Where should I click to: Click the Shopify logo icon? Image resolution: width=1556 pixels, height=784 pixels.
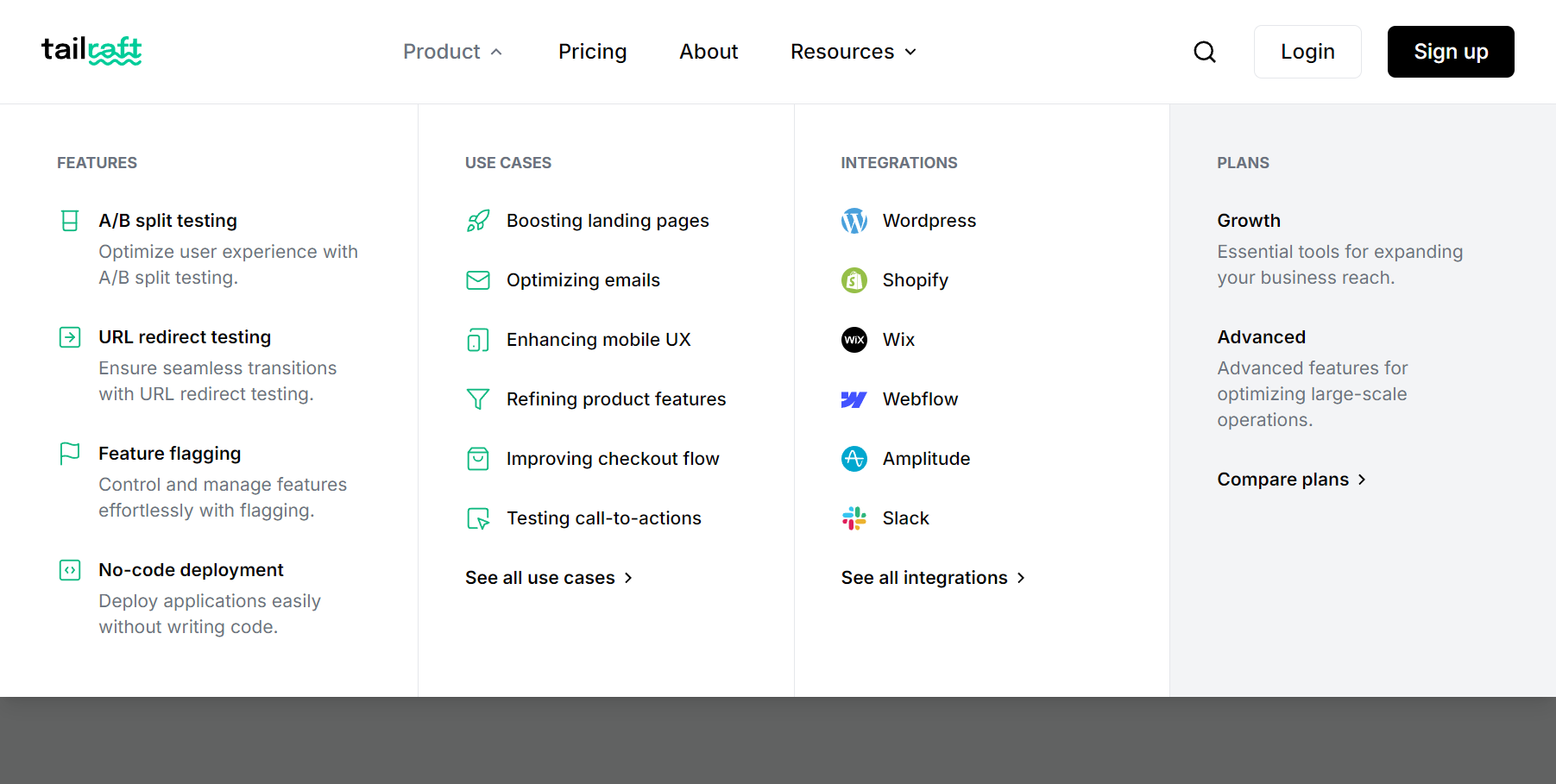point(854,280)
